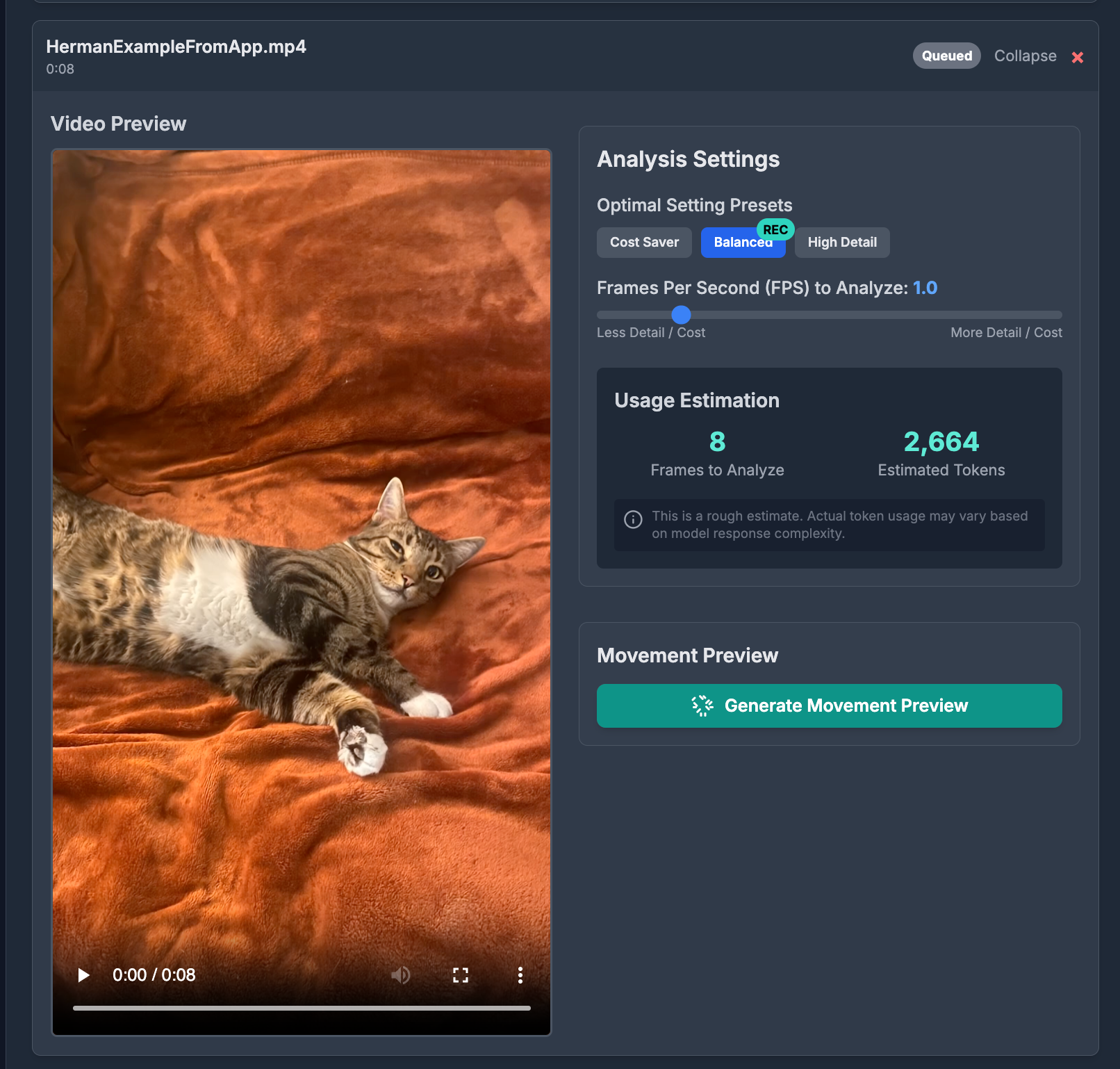Click the More Detail / Cost label
Image resolution: width=1120 pixels, height=1069 pixels.
[1005, 333]
